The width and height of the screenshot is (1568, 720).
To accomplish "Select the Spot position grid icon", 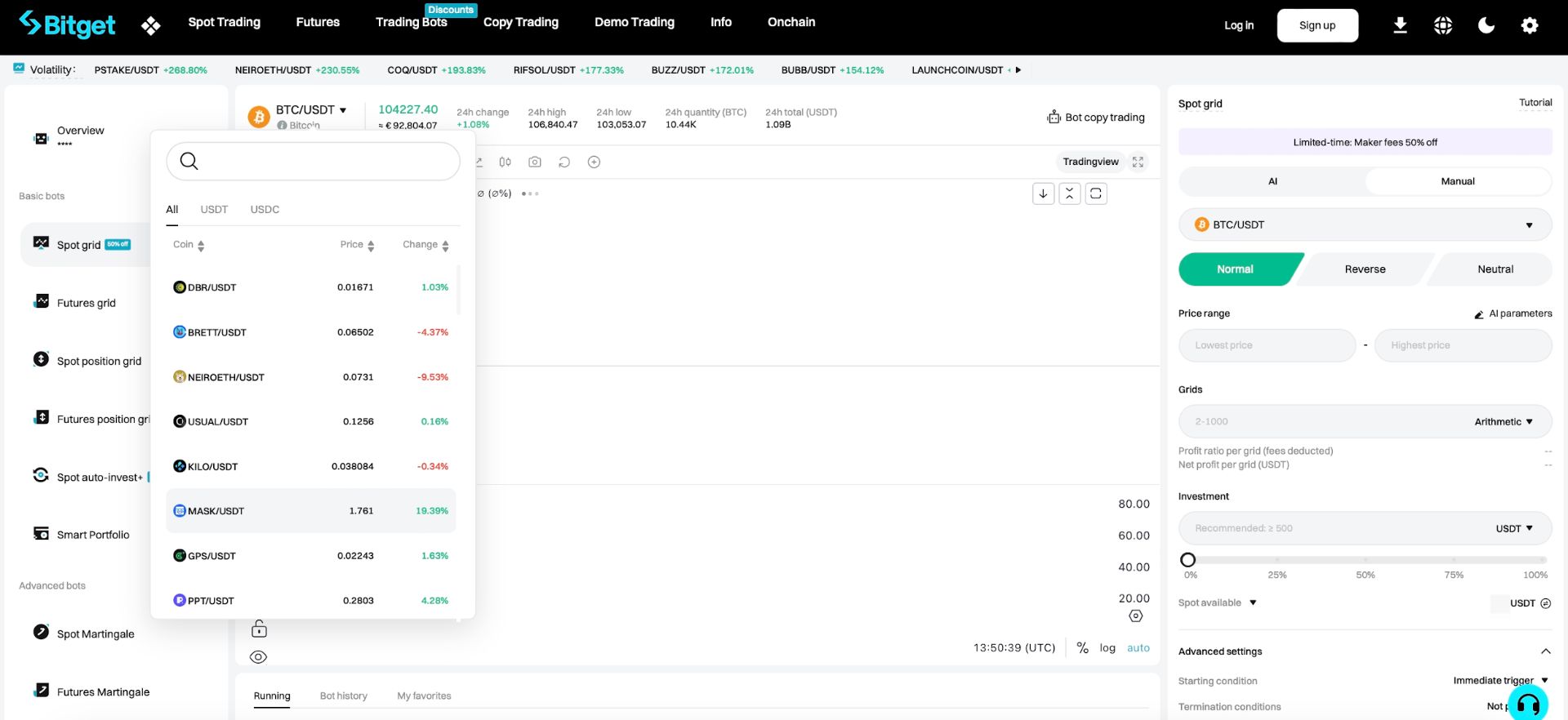I will [41, 359].
